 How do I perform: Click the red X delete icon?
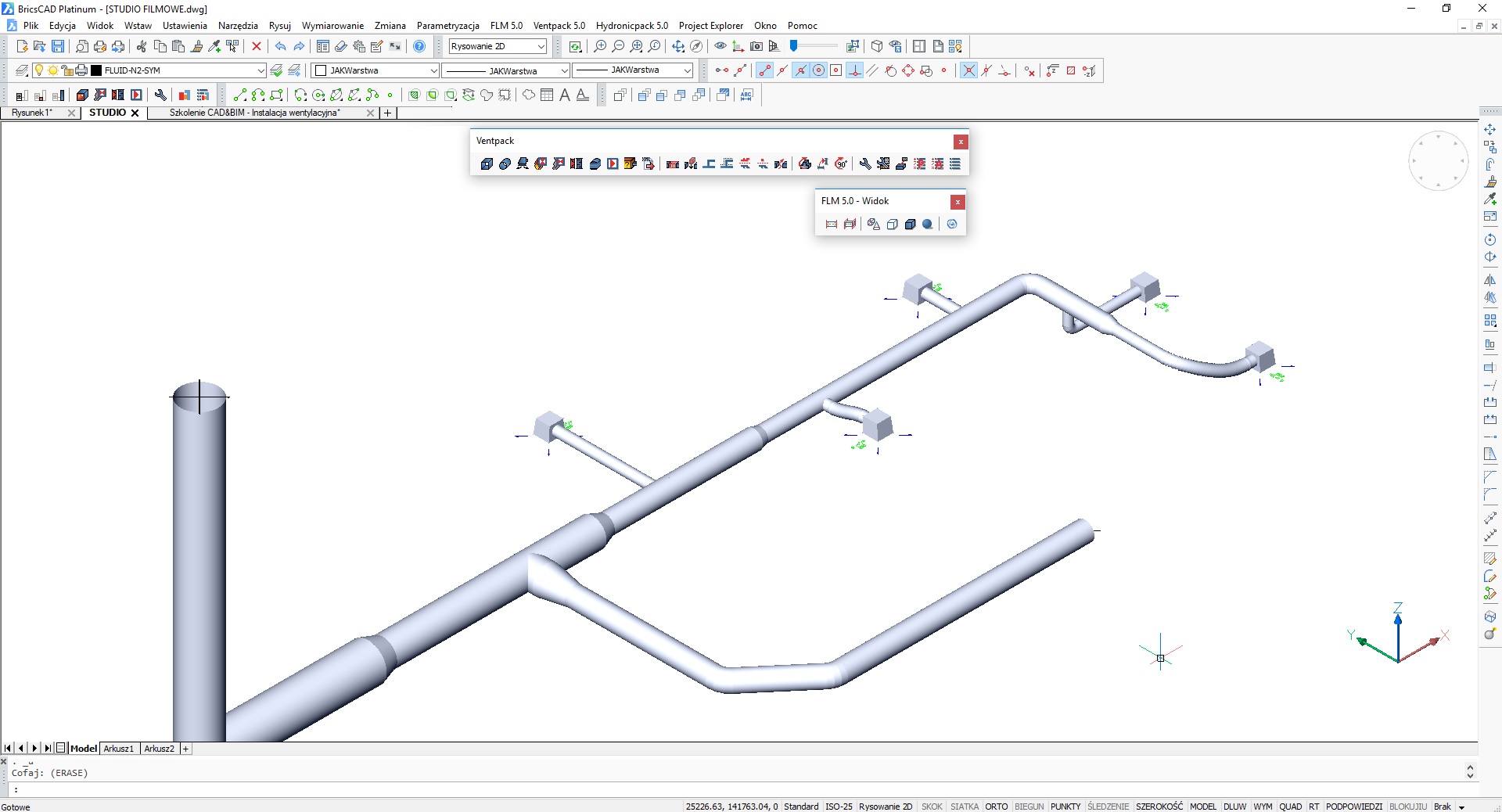[257, 47]
